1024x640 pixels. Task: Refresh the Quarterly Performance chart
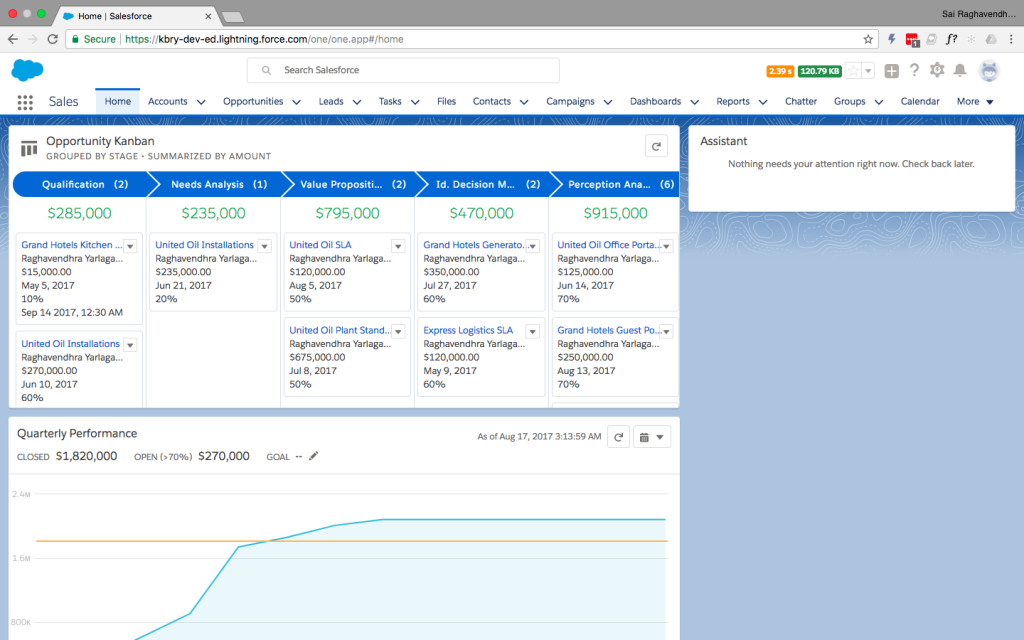[x=618, y=437]
